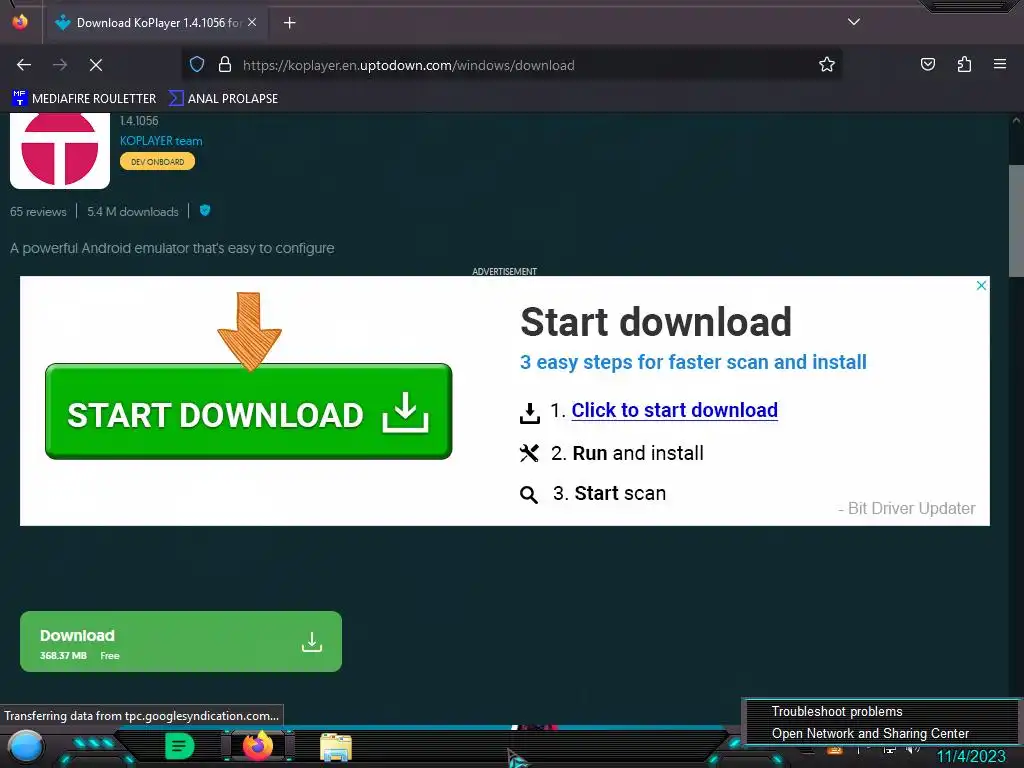Open File Explorer from the taskbar

336,747
